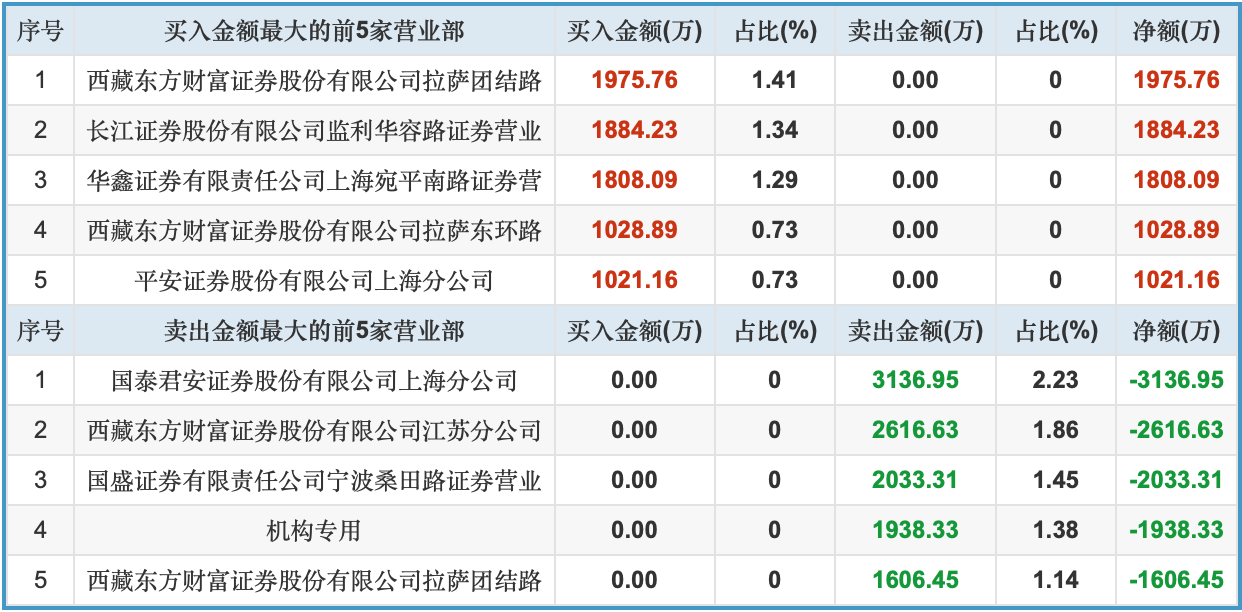Select 华鑫证券有限责任公司上海宛平南路证券营 name

pos(314,180)
